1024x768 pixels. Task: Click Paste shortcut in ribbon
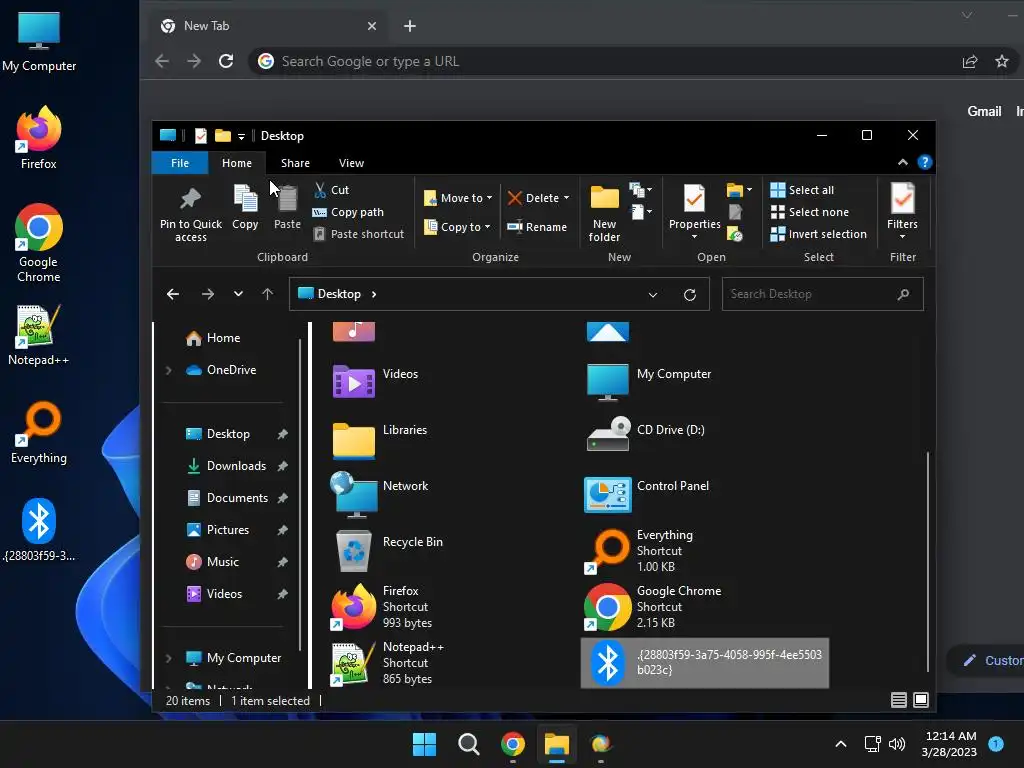pos(359,234)
